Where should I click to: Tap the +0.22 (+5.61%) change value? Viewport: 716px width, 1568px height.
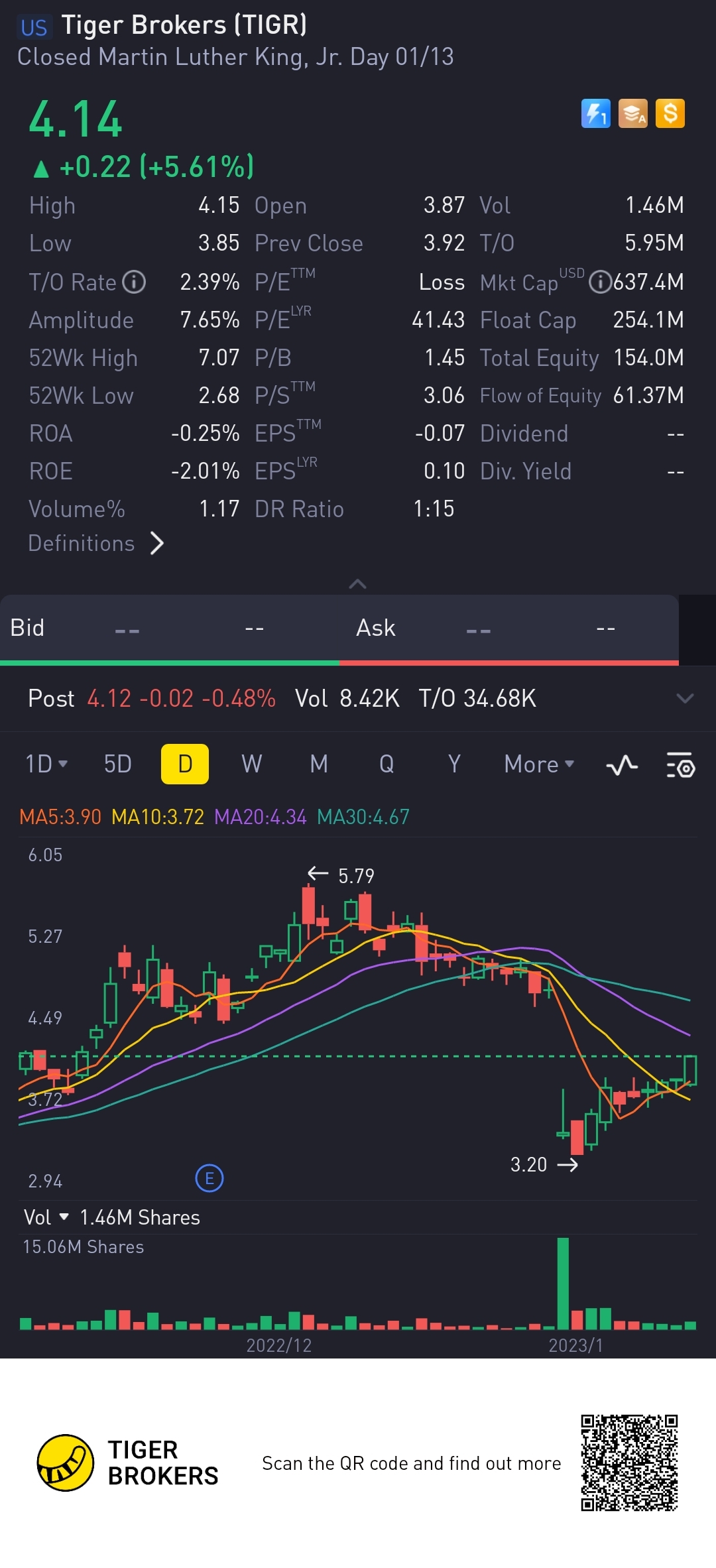(156, 166)
